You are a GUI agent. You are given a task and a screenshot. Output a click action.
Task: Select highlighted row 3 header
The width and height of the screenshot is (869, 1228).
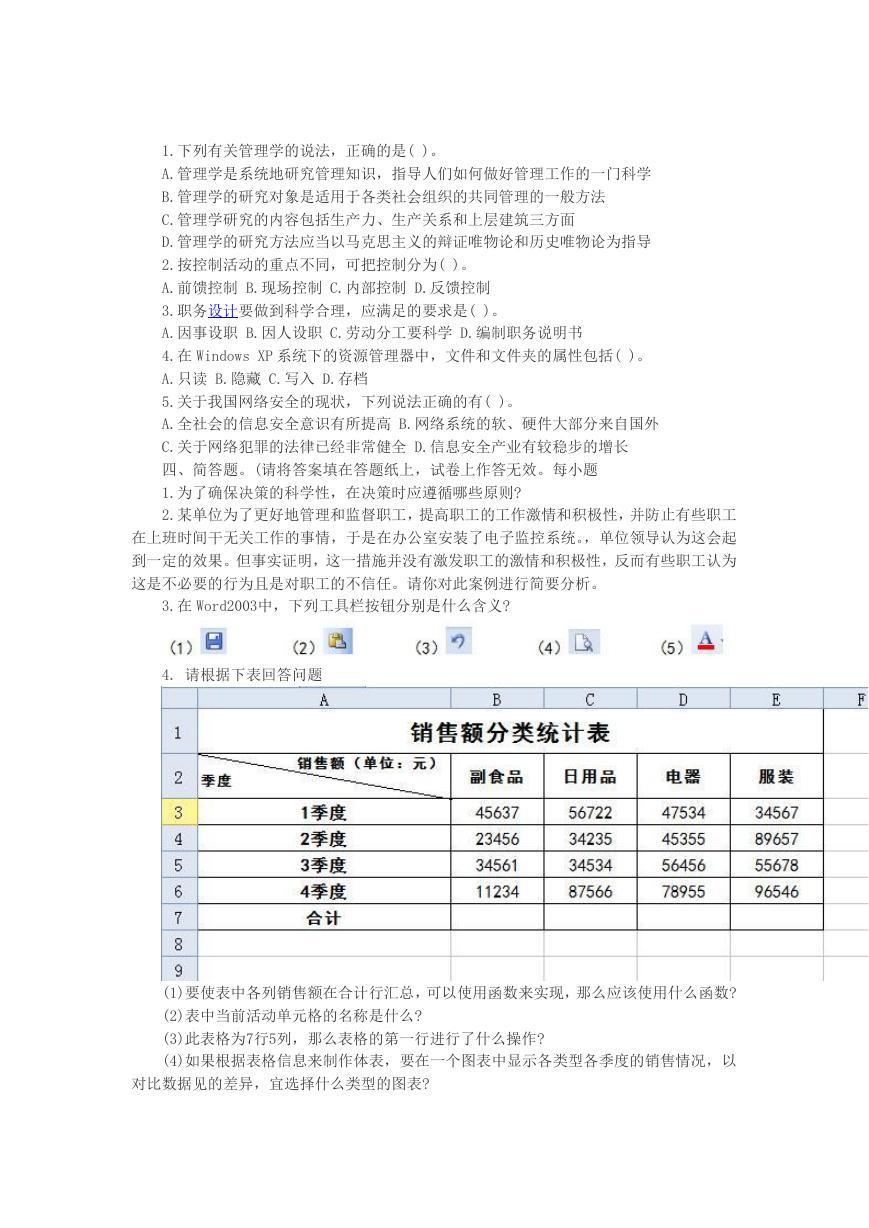point(179,813)
